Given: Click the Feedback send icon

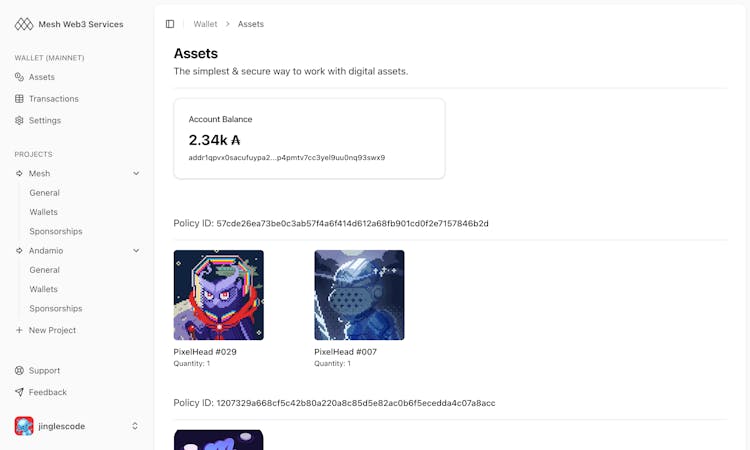Looking at the screenshot, I should coord(19,393).
